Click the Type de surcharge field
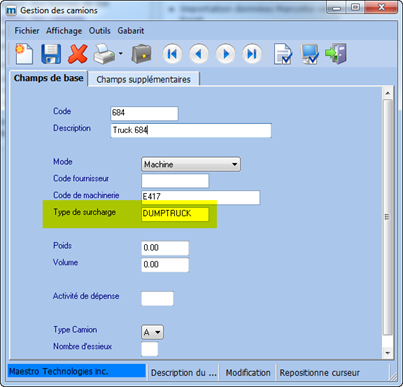 175,214
